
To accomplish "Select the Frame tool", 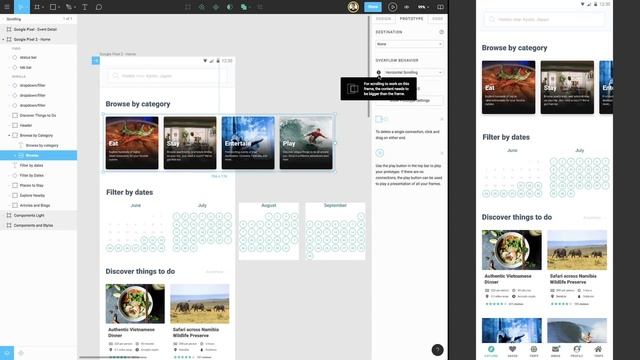I will pyautogui.click(x=37, y=7).
